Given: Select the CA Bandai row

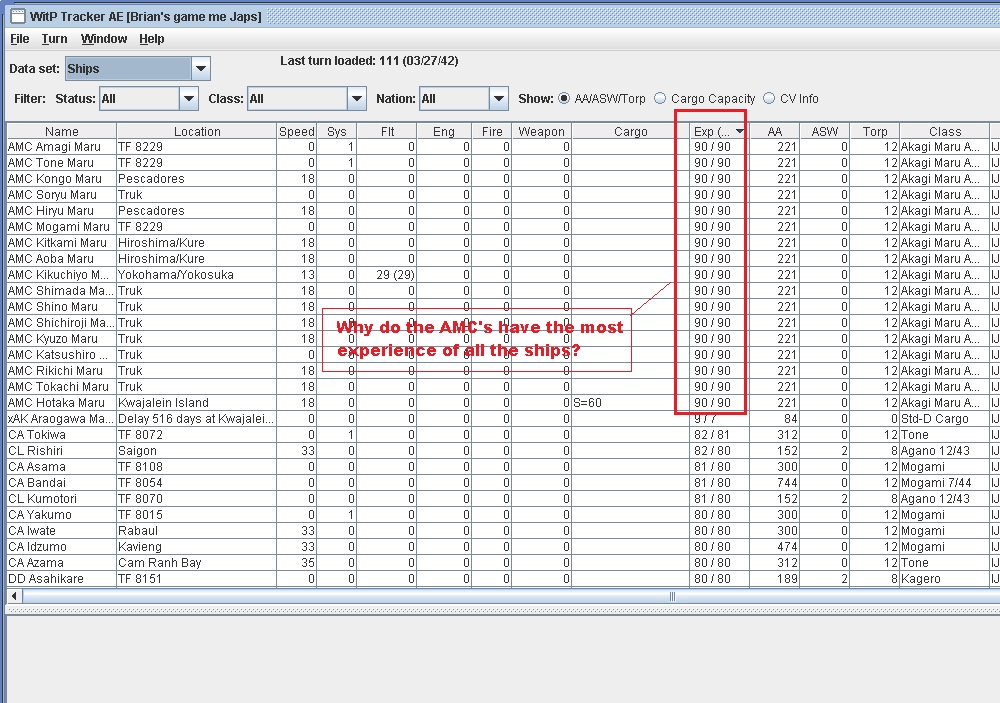Looking at the screenshot, I should (503, 482).
